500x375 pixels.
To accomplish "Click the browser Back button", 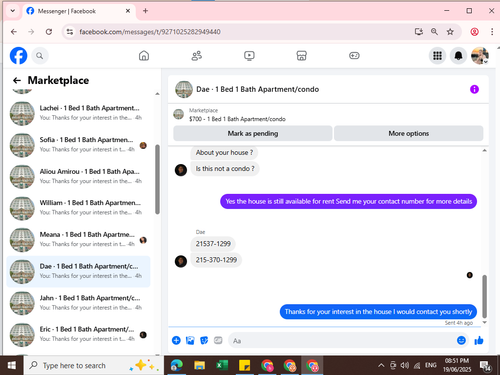I will click(14, 32).
